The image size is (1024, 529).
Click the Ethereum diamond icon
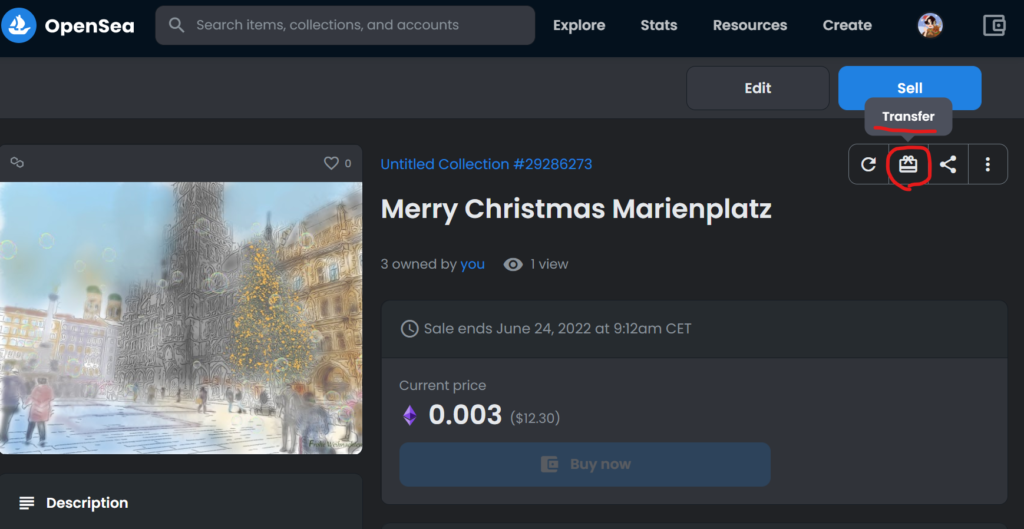point(409,415)
